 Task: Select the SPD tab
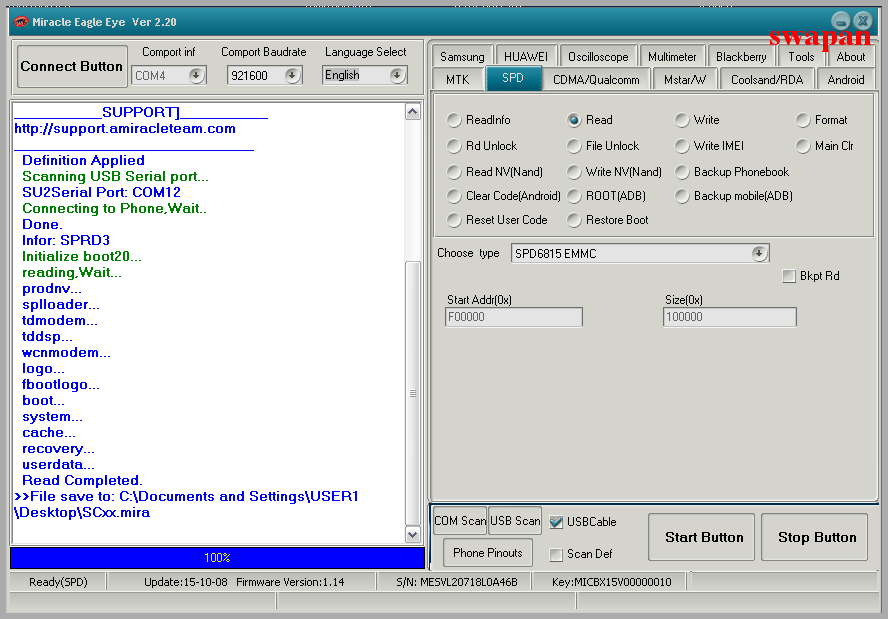(x=513, y=78)
